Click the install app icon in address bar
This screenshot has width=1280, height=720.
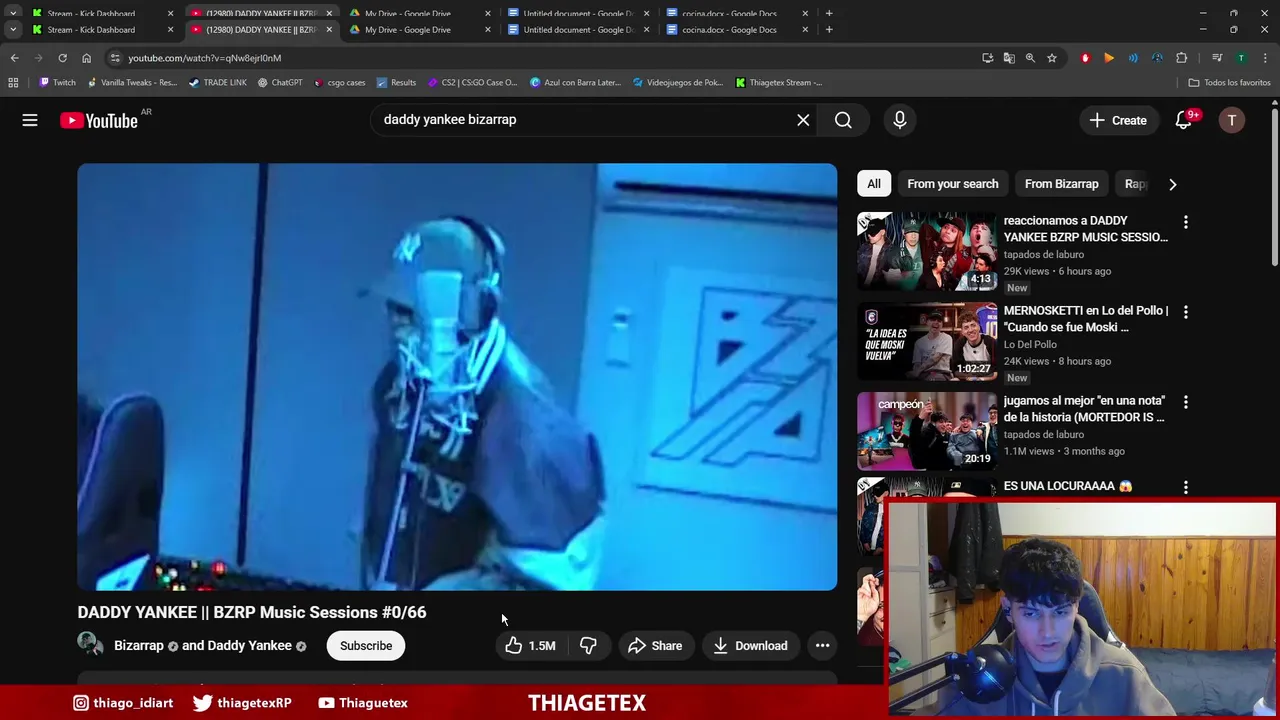point(987,58)
